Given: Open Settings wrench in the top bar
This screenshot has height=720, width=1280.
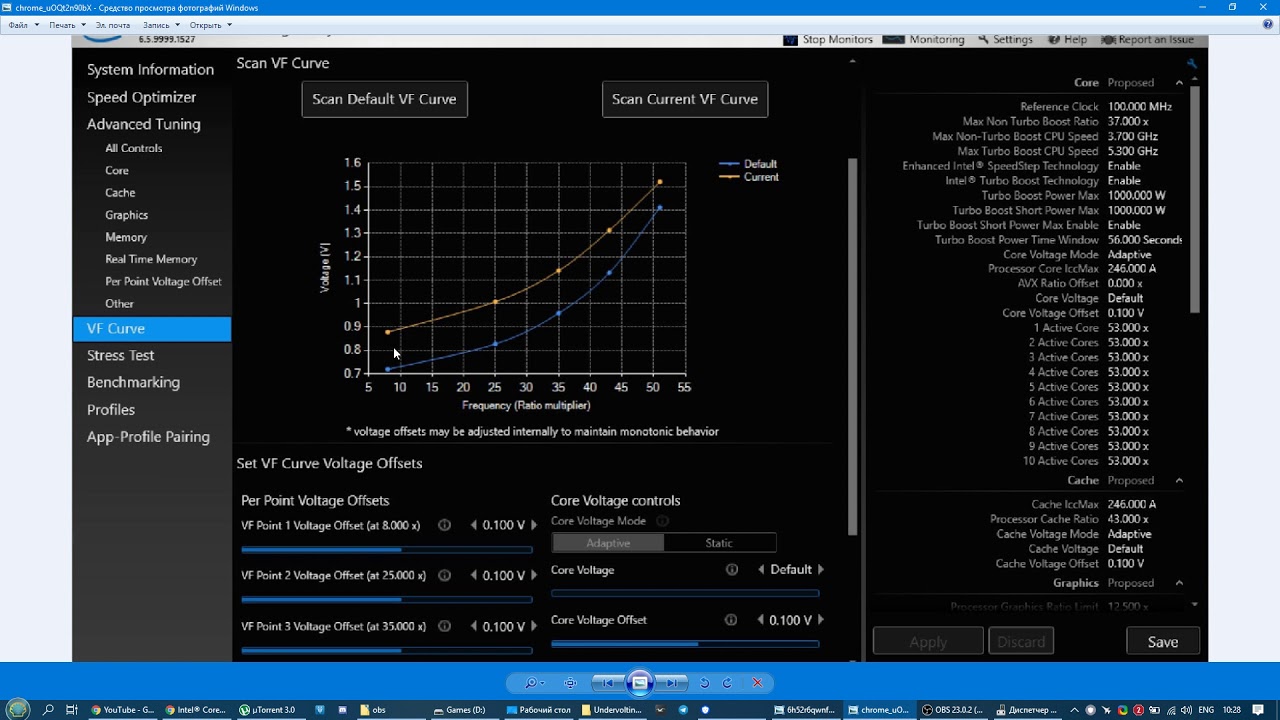Looking at the screenshot, I should tap(983, 39).
